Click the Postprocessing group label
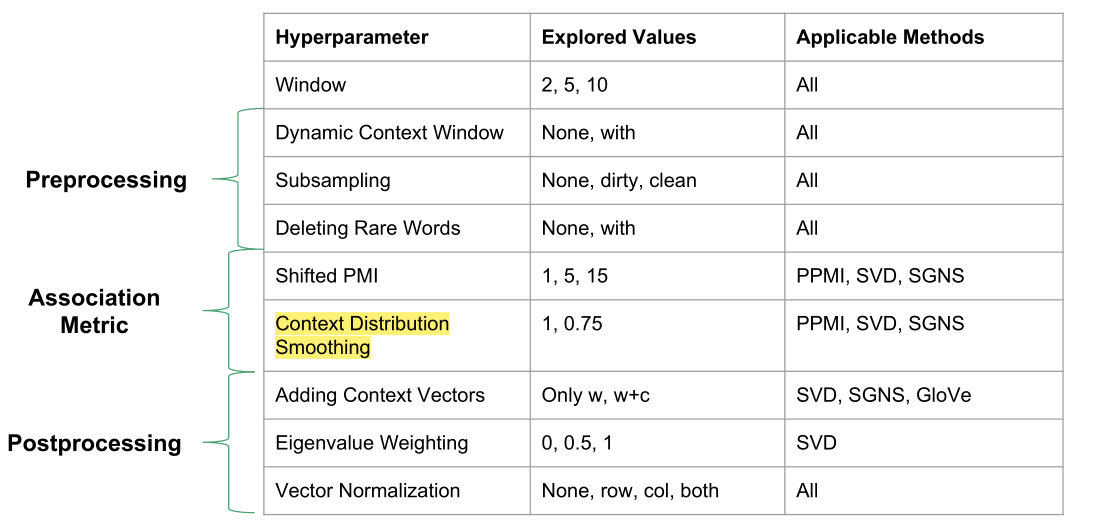1094x523 pixels. pos(94,443)
